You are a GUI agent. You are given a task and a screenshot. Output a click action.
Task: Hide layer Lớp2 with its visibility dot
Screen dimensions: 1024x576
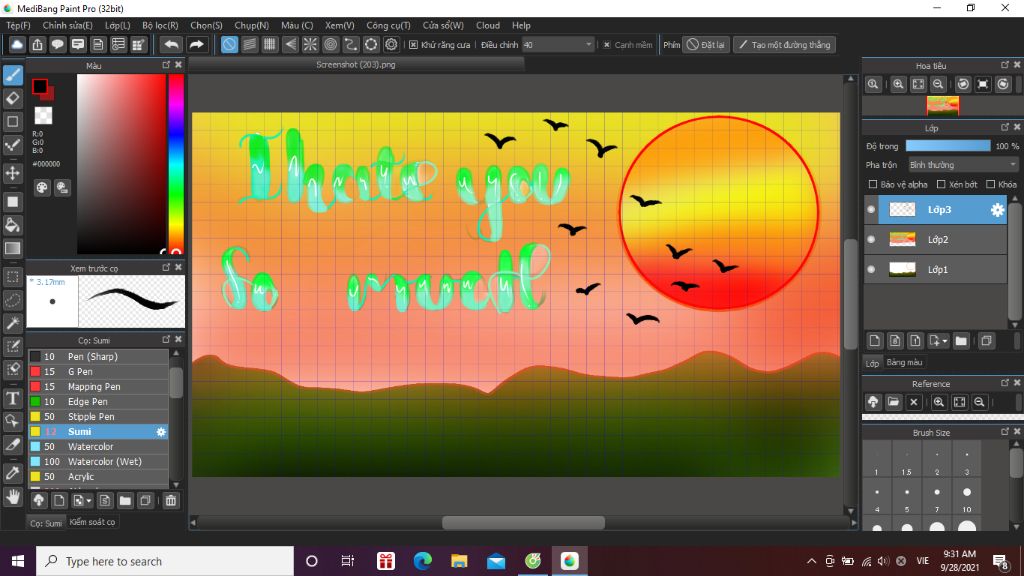click(871, 240)
